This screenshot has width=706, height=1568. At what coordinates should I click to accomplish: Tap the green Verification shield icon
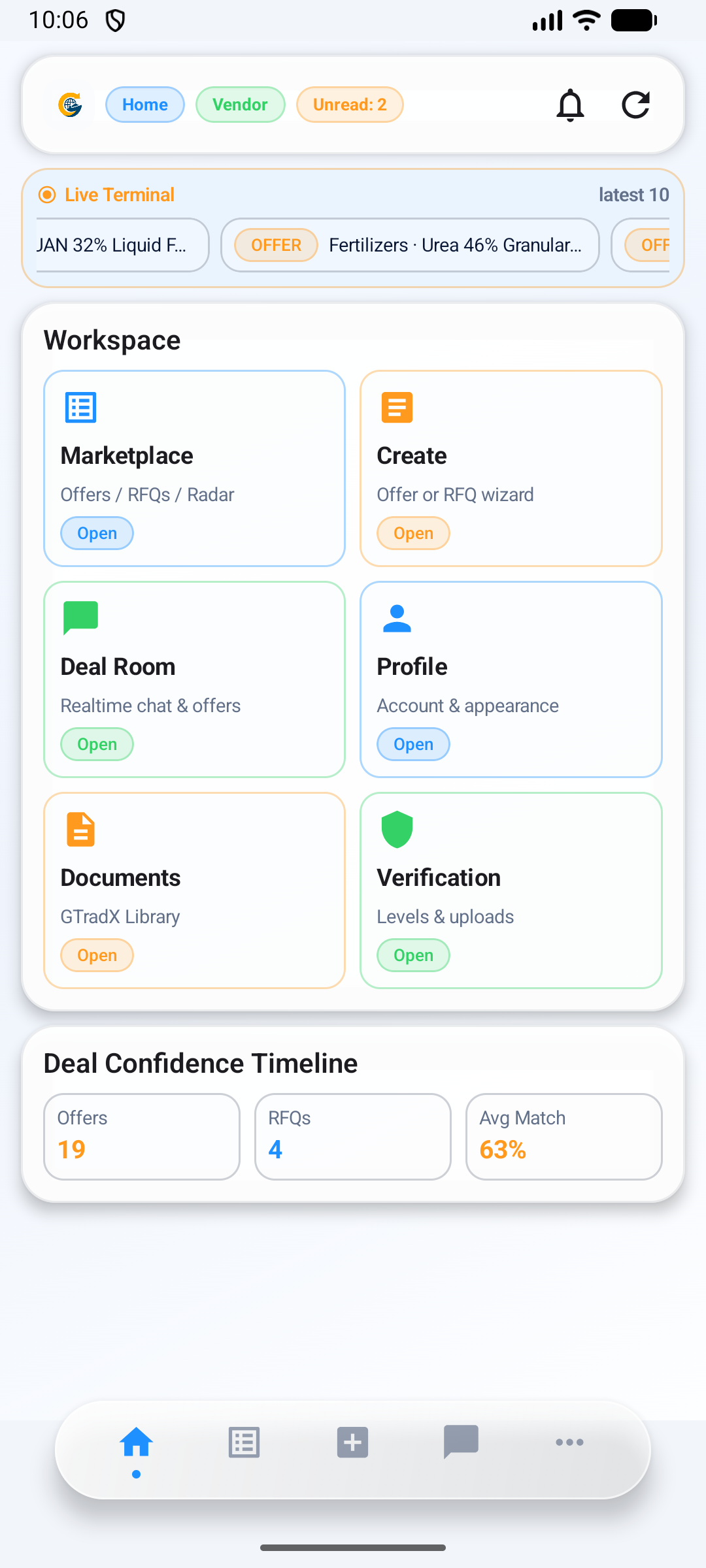(x=397, y=830)
